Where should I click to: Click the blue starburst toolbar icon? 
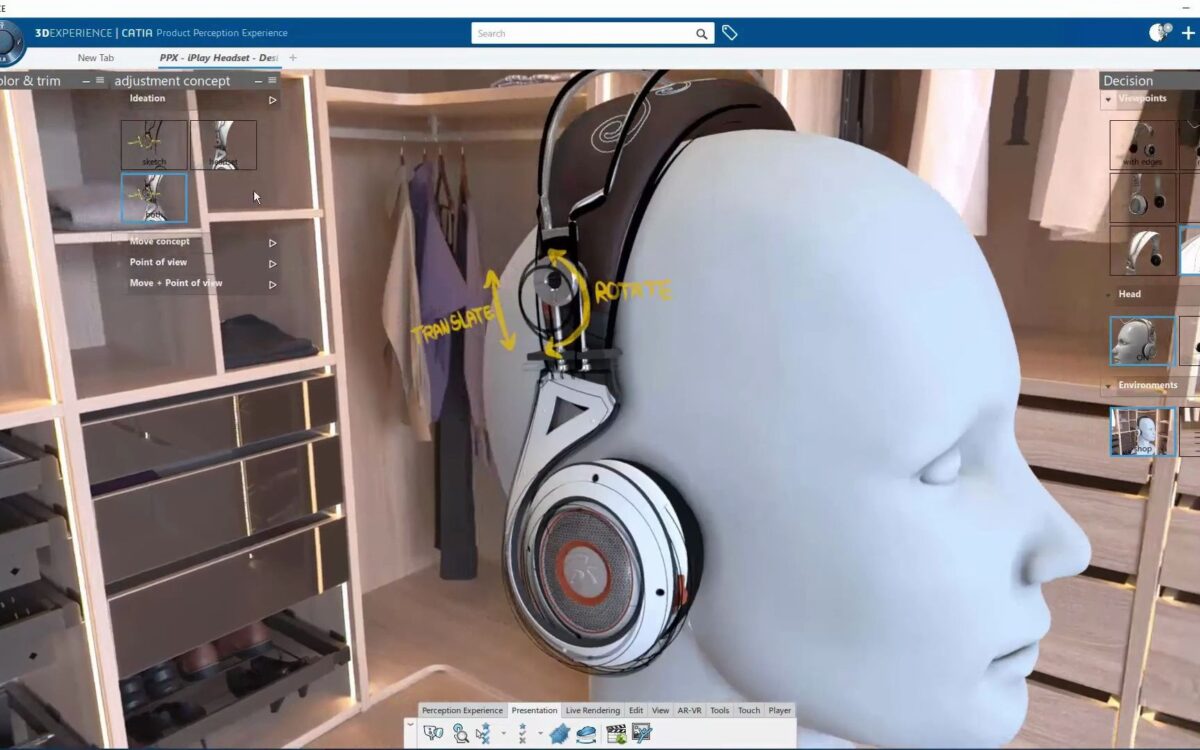(559, 734)
